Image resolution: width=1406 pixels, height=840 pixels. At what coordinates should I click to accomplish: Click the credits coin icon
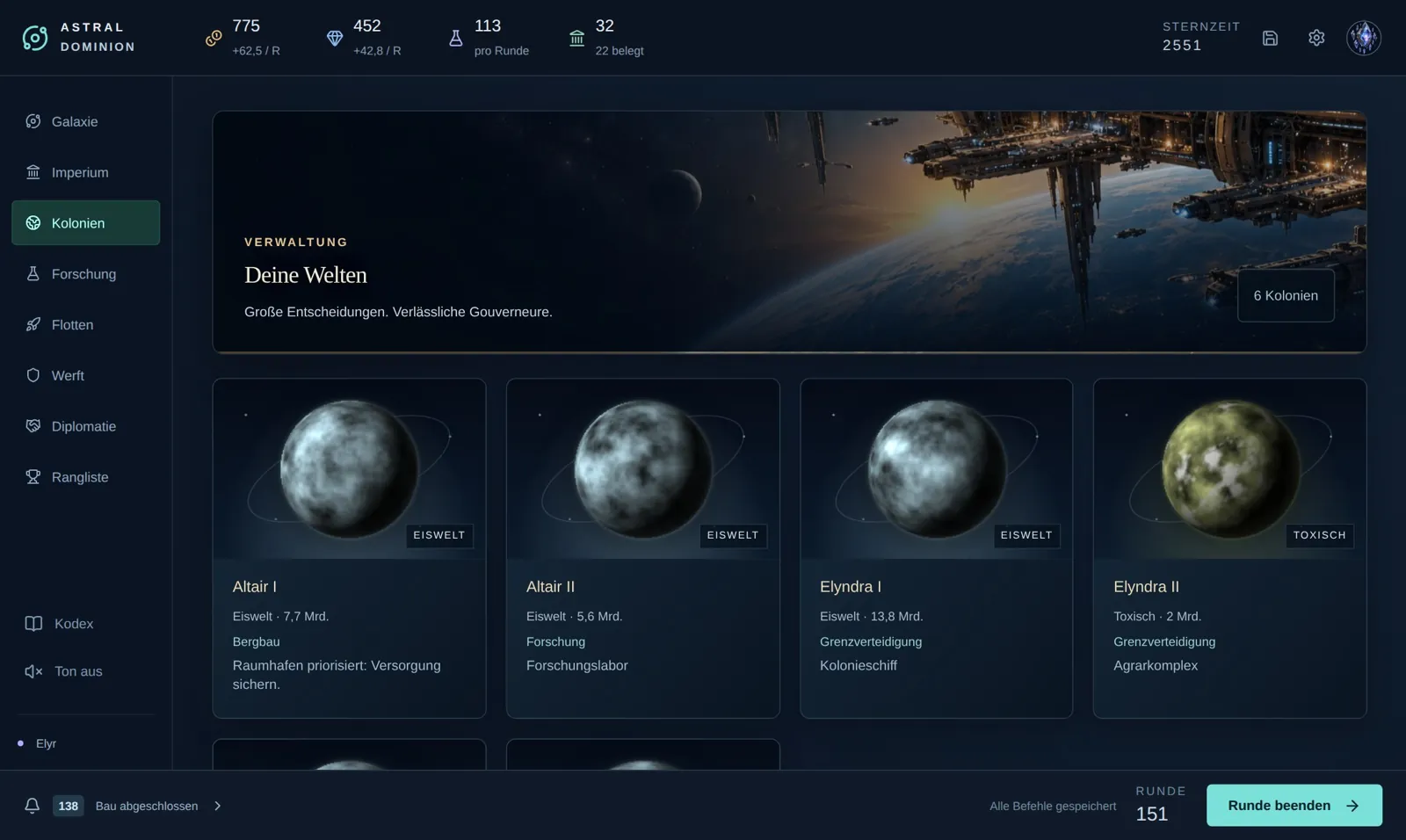214,38
